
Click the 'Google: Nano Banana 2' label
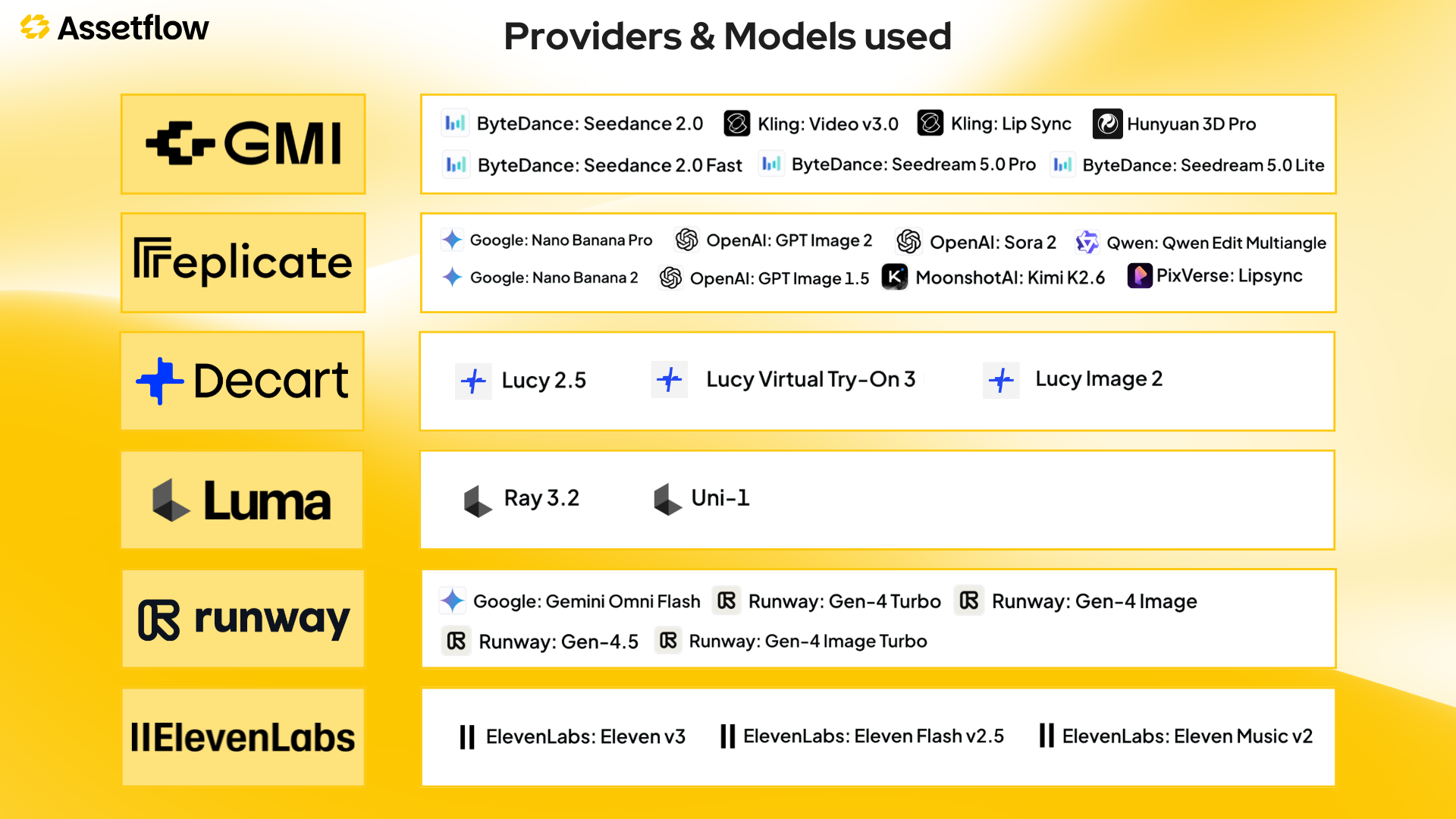[x=554, y=278]
